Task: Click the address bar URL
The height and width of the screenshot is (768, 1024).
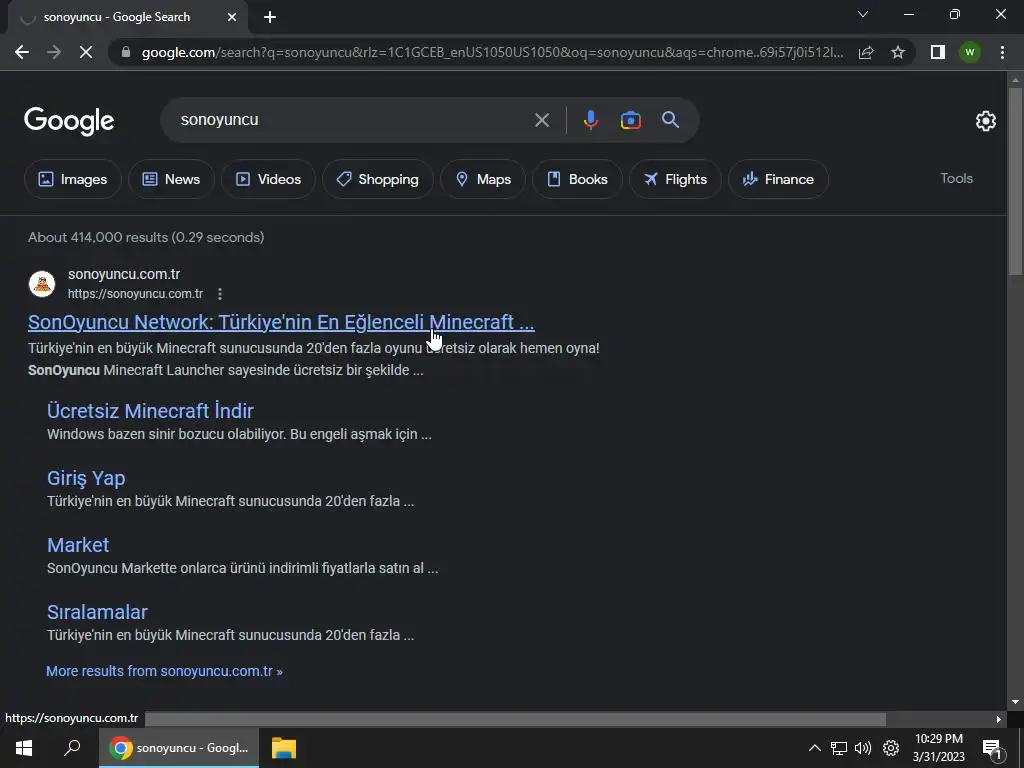Action: [x=492, y=52]
